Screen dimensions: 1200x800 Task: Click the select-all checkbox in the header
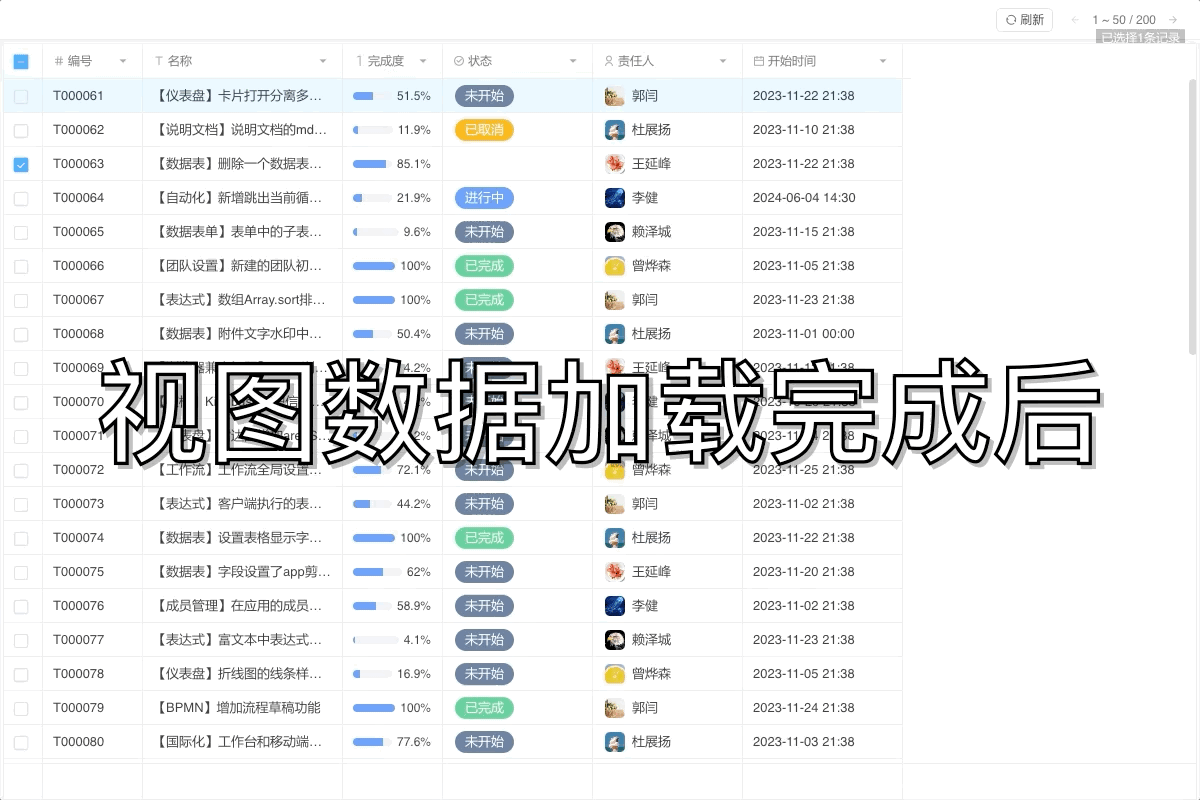click(x=21, y=61)
